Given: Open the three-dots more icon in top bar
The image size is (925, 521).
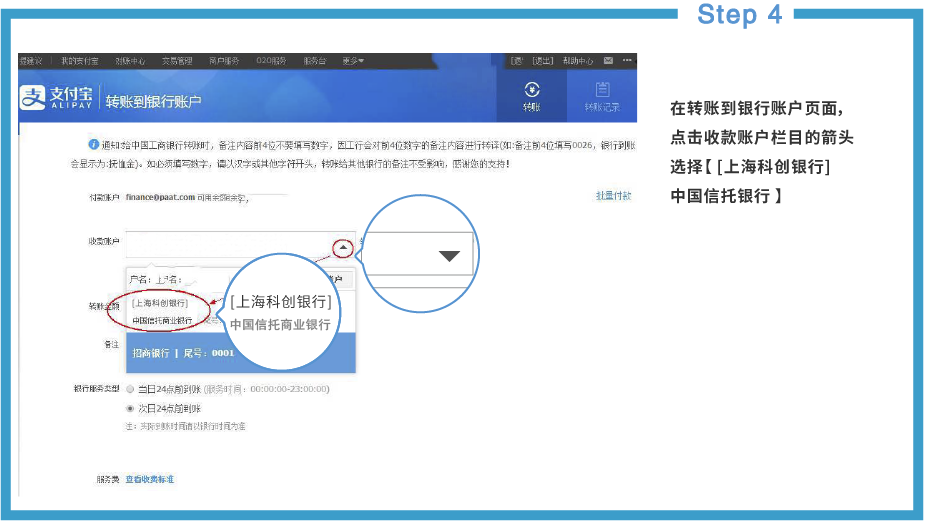Looking at the screenshot, I should pyautogui.click(x=627, y=60).
